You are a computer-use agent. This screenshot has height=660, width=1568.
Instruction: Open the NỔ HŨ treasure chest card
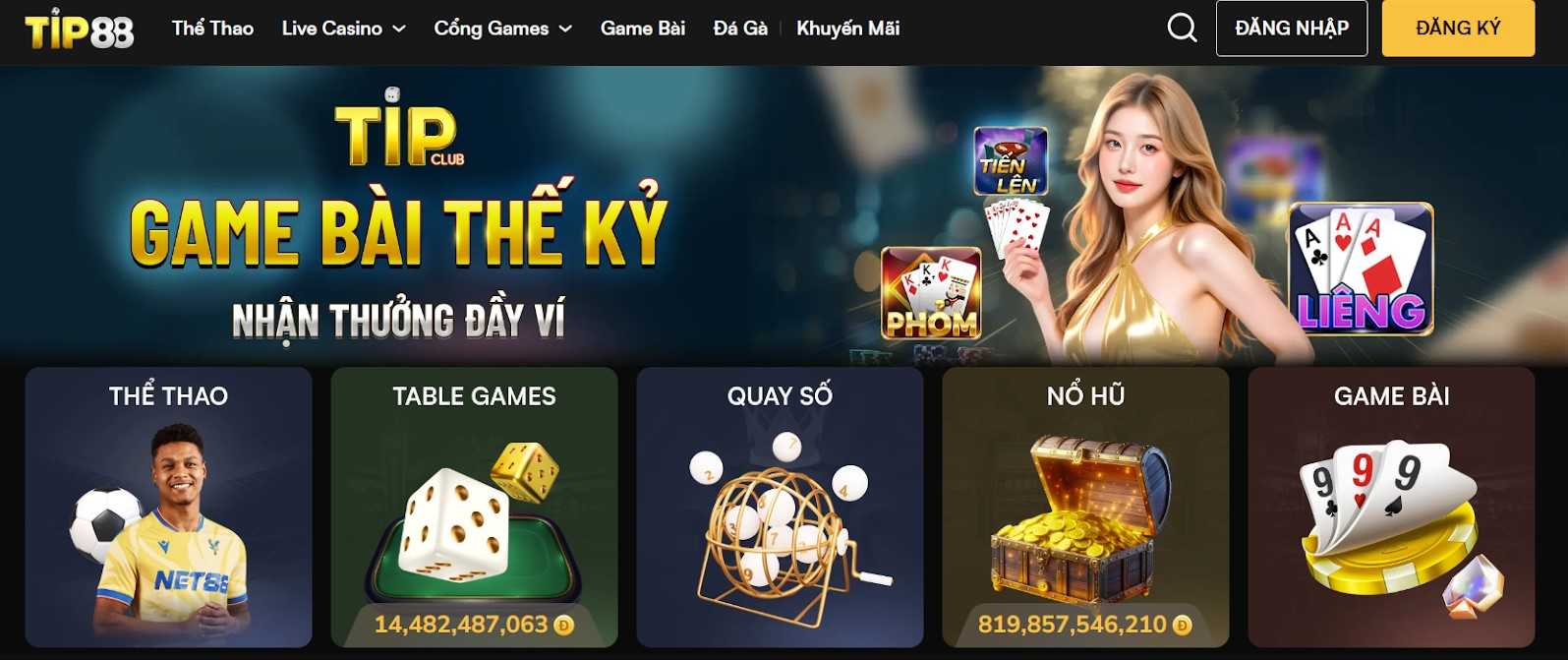tap(1085, 508)
